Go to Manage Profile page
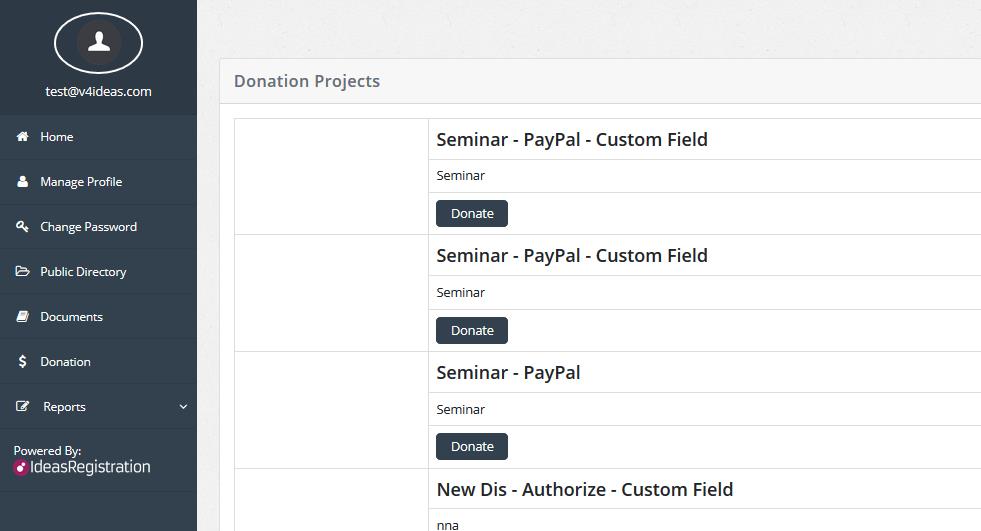981x531 pixels. (81, 182)
